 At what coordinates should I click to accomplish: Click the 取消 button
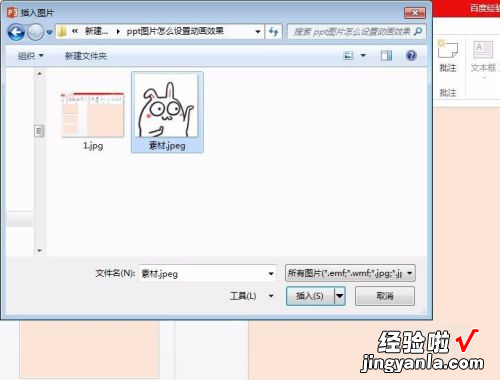[385, 296]
